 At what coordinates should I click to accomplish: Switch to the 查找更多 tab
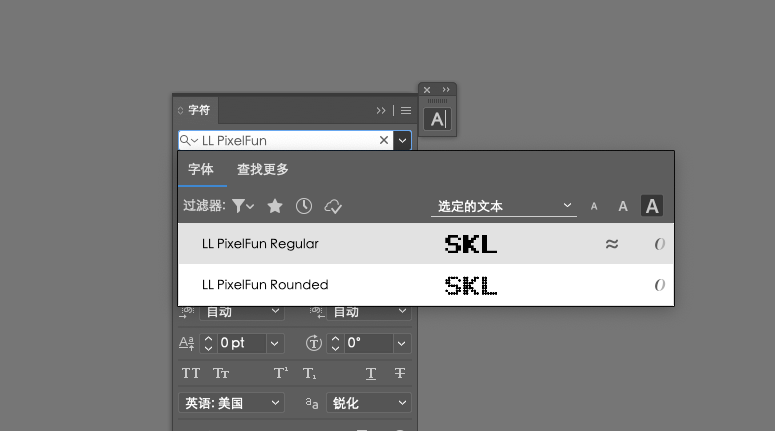pyautogui.click(x=262, y=169)
